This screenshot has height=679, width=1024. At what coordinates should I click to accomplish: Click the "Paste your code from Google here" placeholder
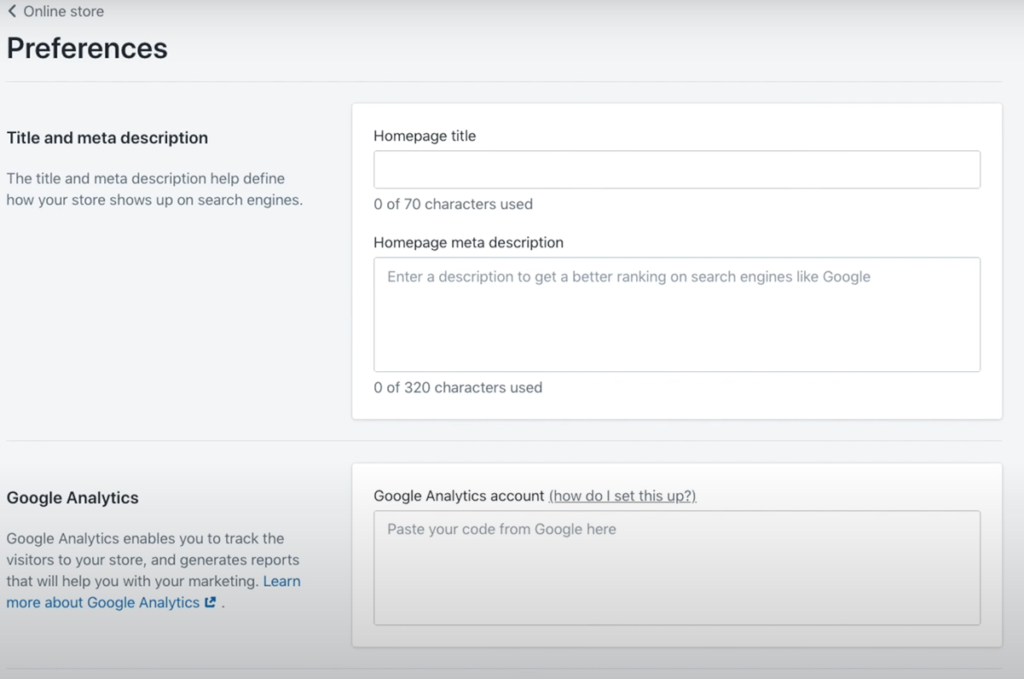tap(501, 529)
